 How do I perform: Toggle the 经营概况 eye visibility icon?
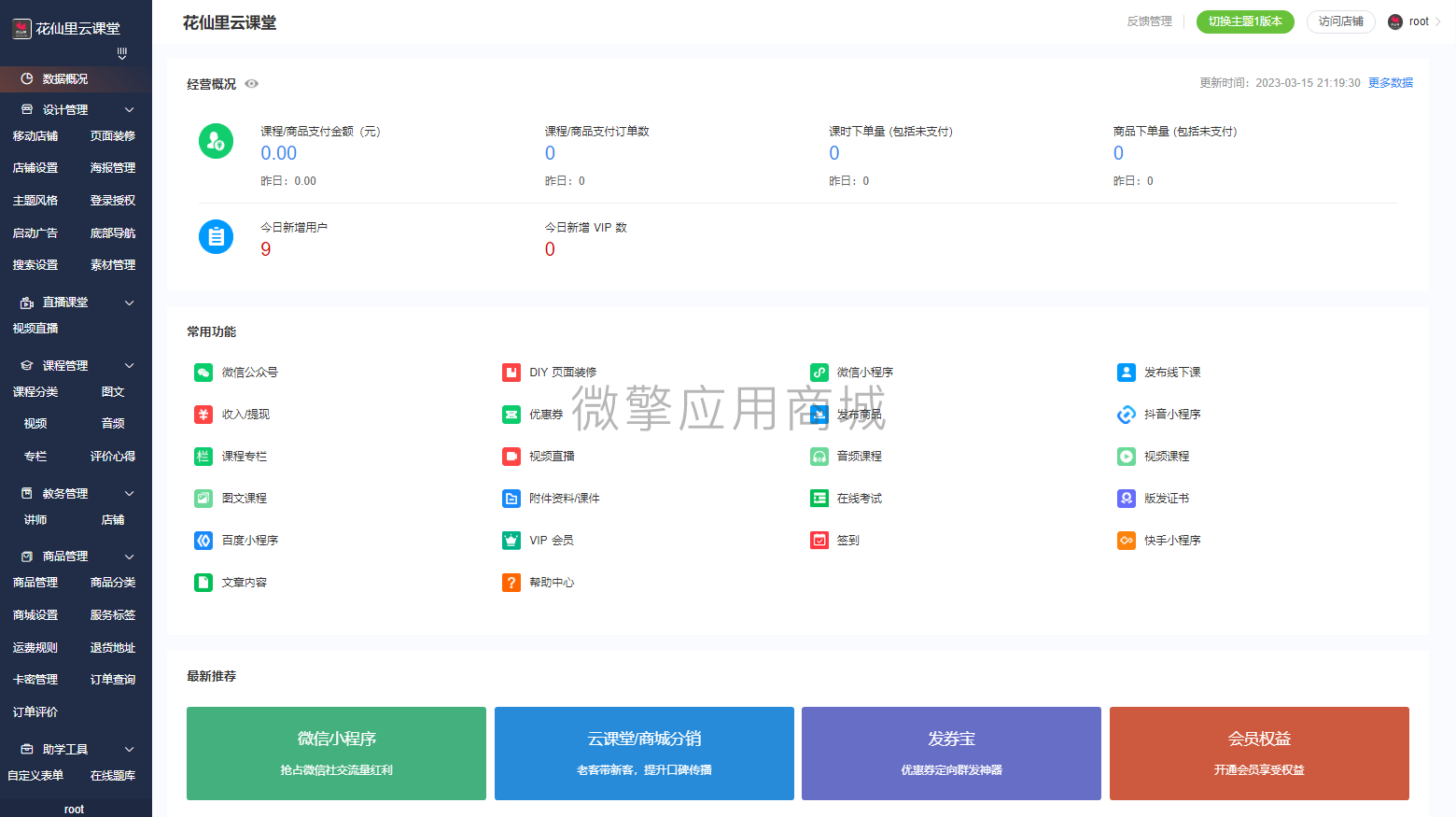coord(251,84)
